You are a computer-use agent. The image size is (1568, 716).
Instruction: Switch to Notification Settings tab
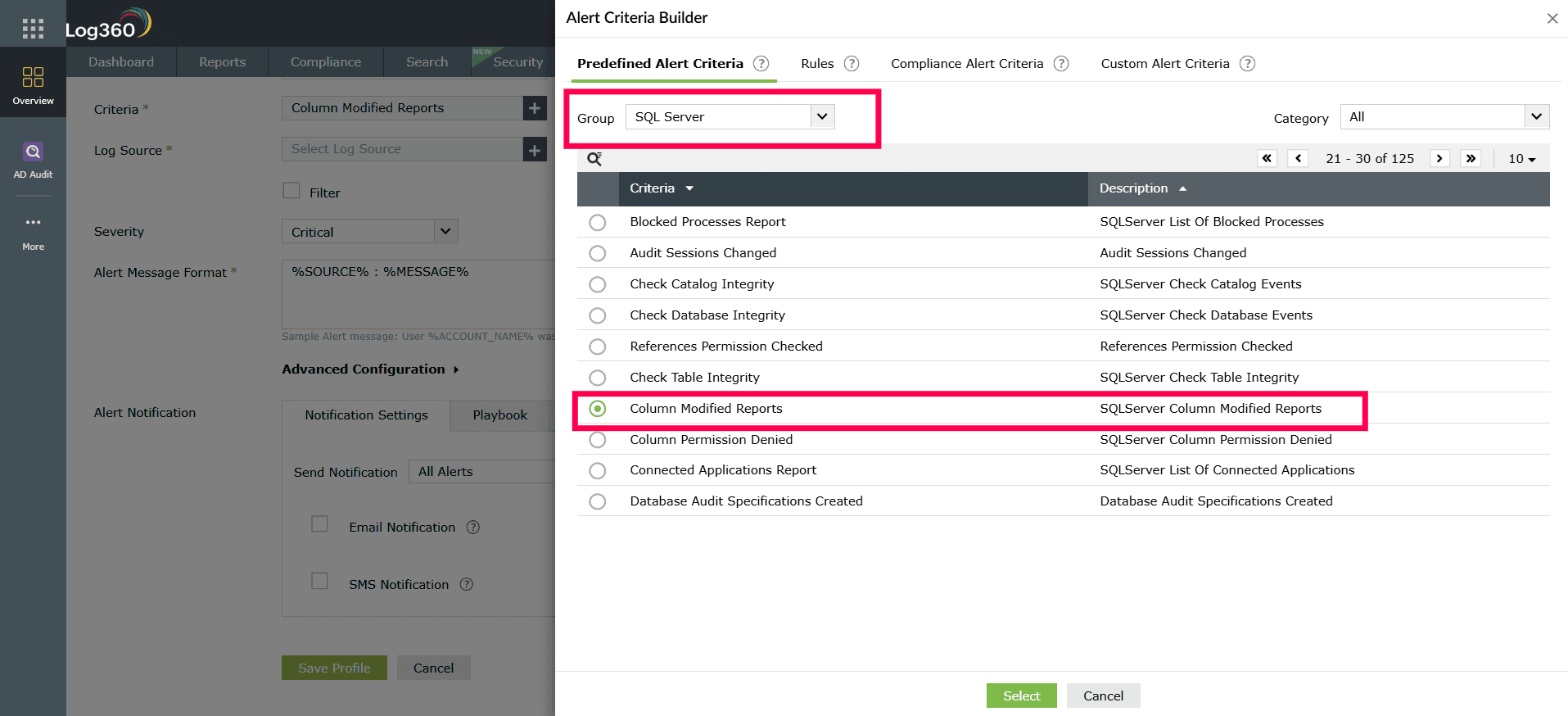coord(366,415)
